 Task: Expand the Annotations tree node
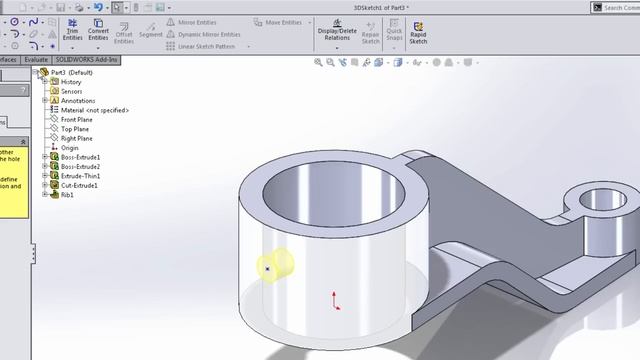point(45,100)
